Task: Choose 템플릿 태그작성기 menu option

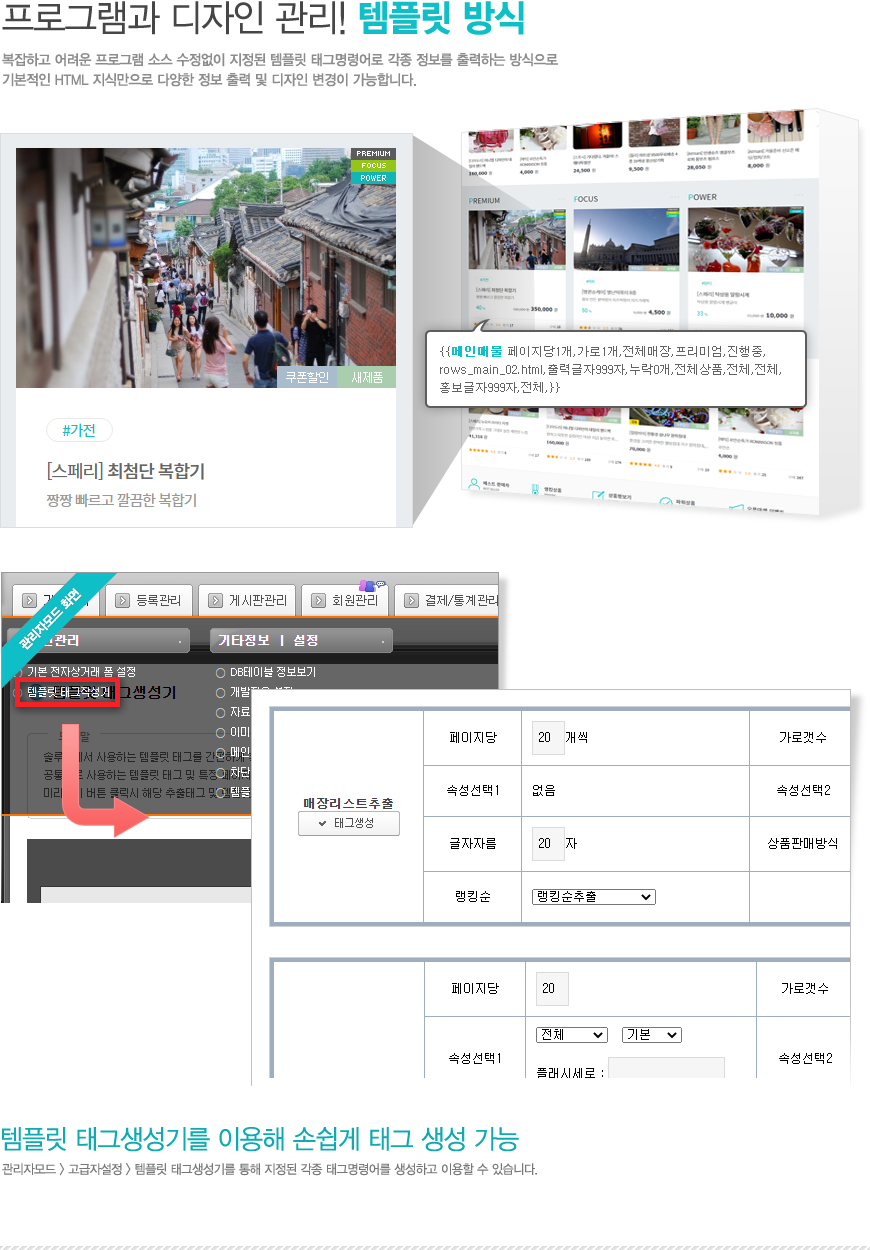Action: (68, 692)
